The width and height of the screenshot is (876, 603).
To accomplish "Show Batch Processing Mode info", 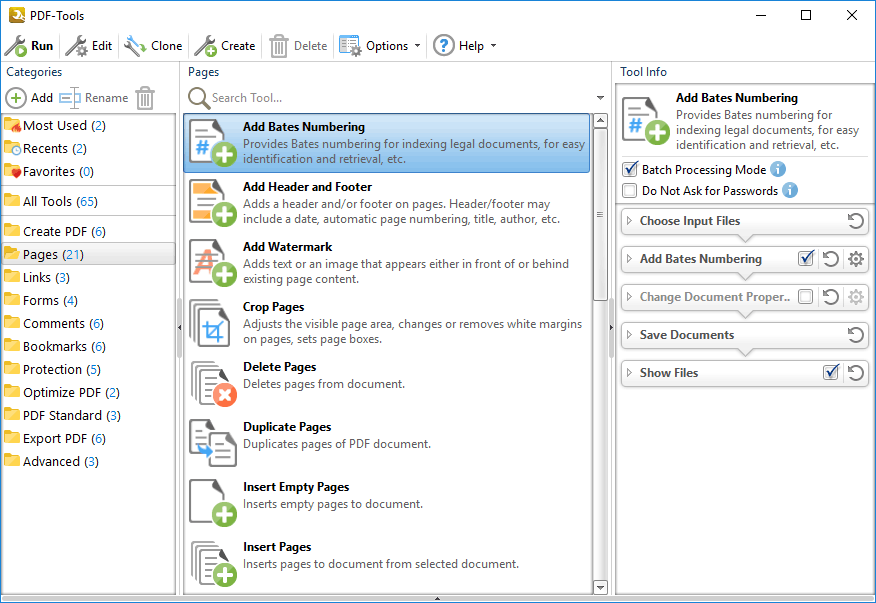I will (778, 169).
